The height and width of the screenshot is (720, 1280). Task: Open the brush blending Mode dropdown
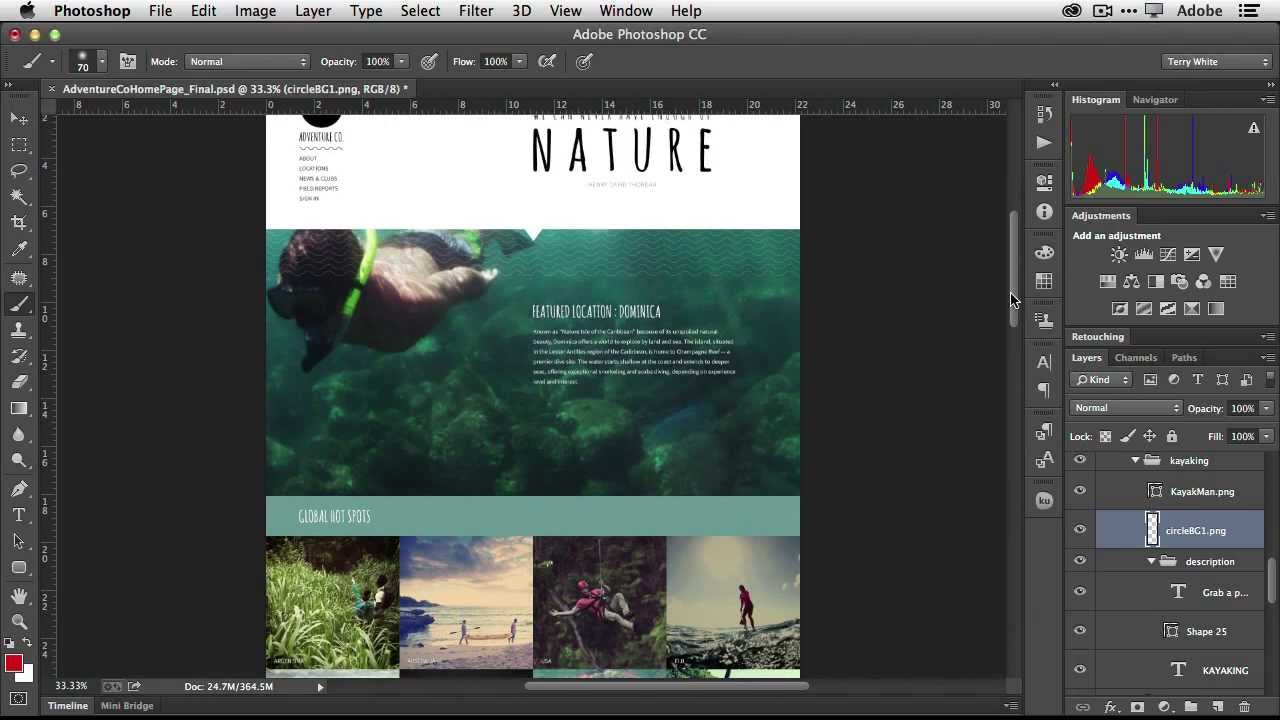[x=247, y=62]
